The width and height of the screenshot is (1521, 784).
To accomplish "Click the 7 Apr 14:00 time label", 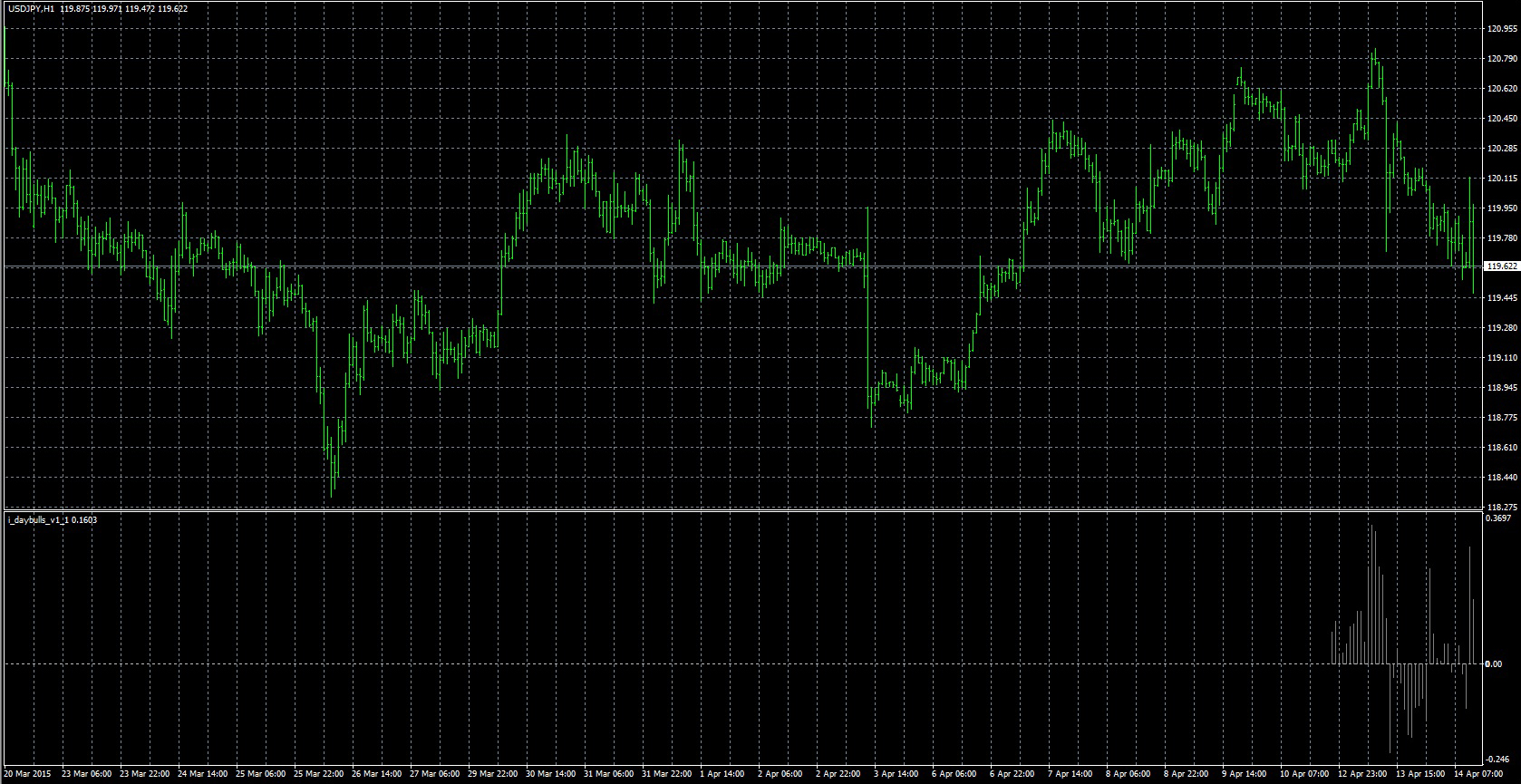I will 1071,775.
